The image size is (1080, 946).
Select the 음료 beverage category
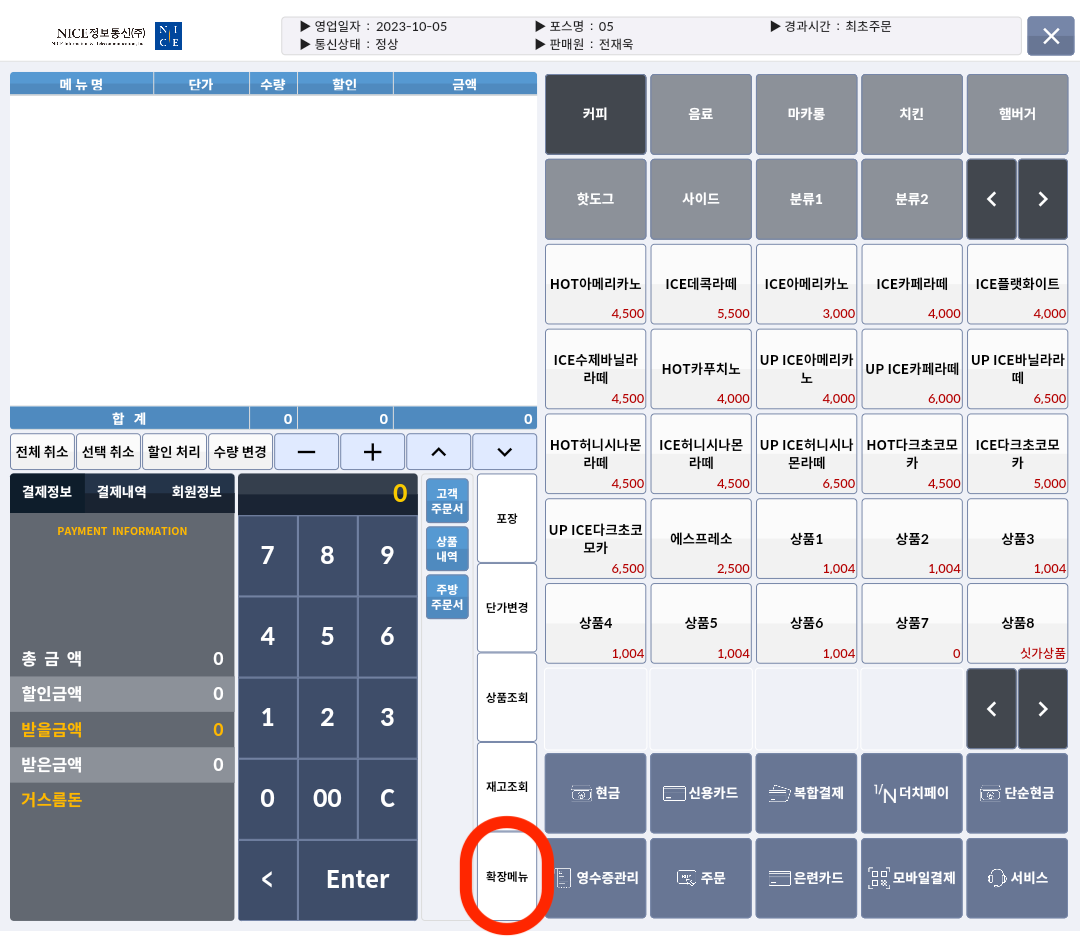pos(701,114)
